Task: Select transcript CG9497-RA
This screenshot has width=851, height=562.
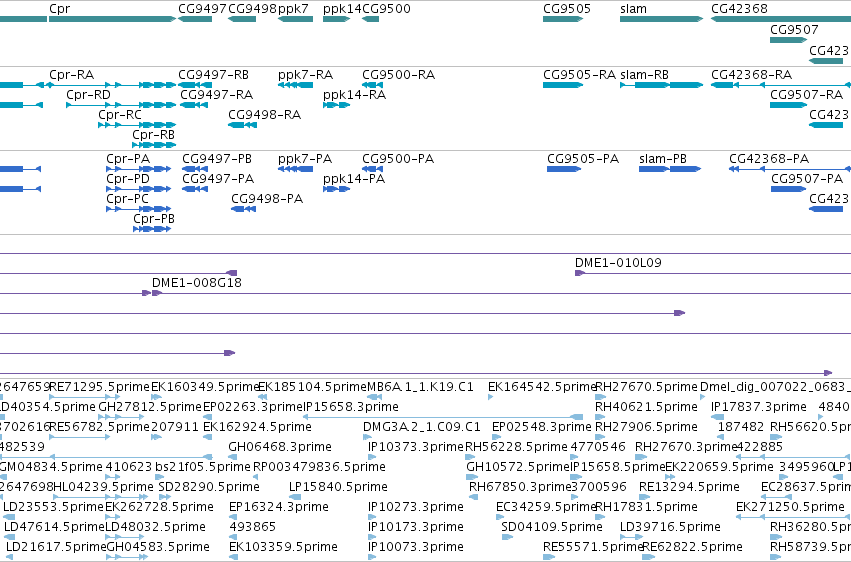Action: [x=194, y=105]
